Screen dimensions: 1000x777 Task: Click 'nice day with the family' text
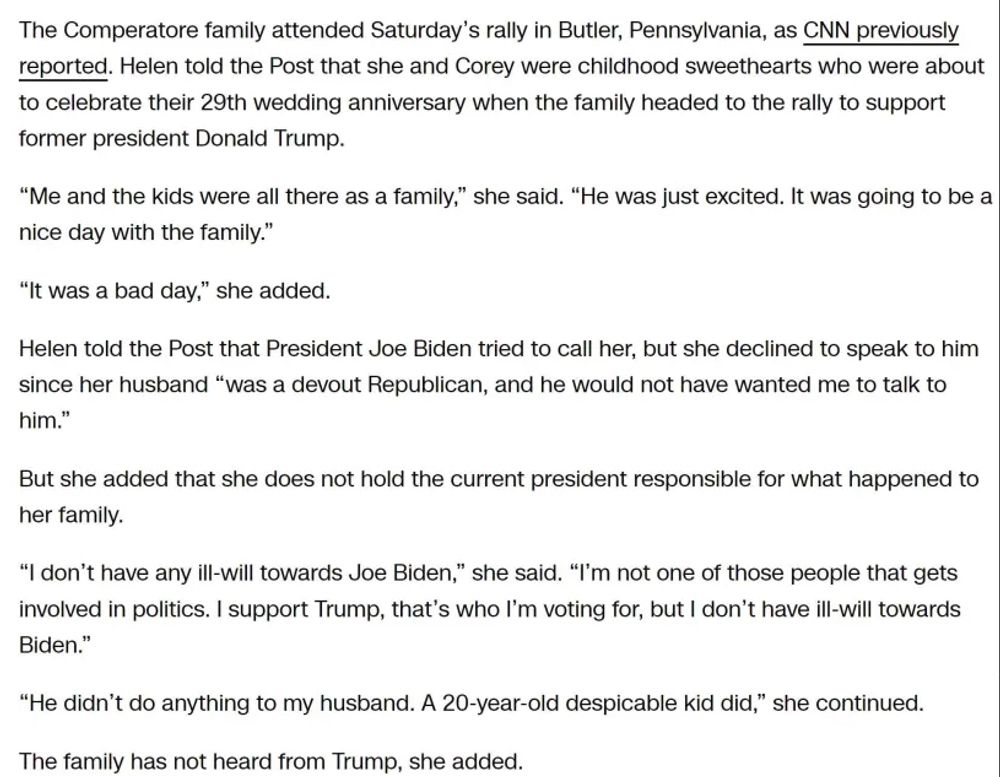(x=141, y=232)
